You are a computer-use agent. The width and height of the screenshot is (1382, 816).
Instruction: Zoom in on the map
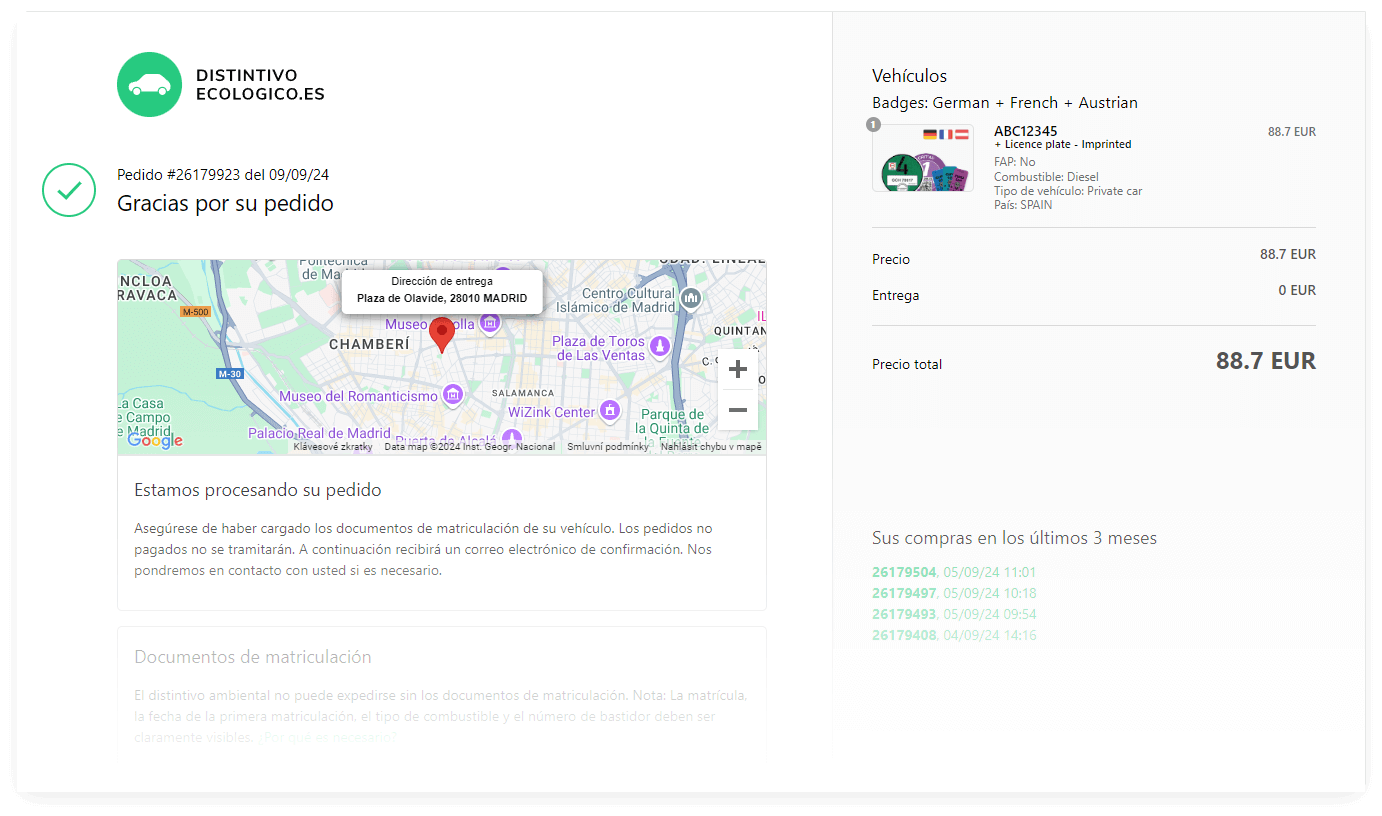(x=737, y=370)
